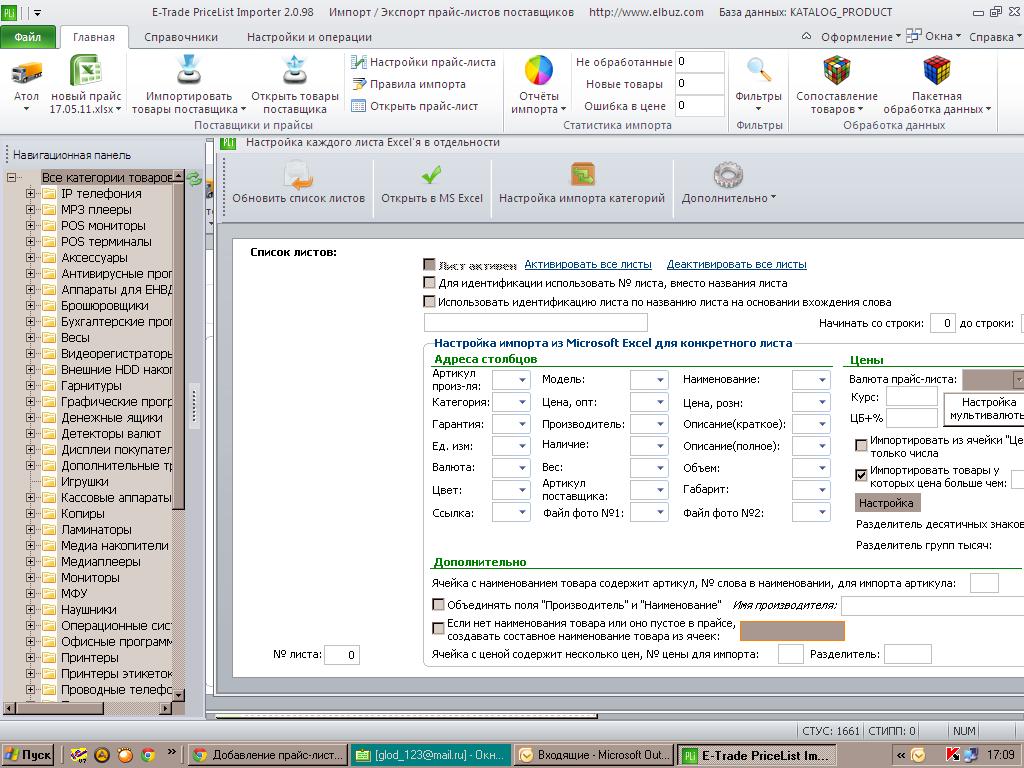Click Настройка мультивалютности button
Screen dimensions: 1024x768
coord(984,409)
